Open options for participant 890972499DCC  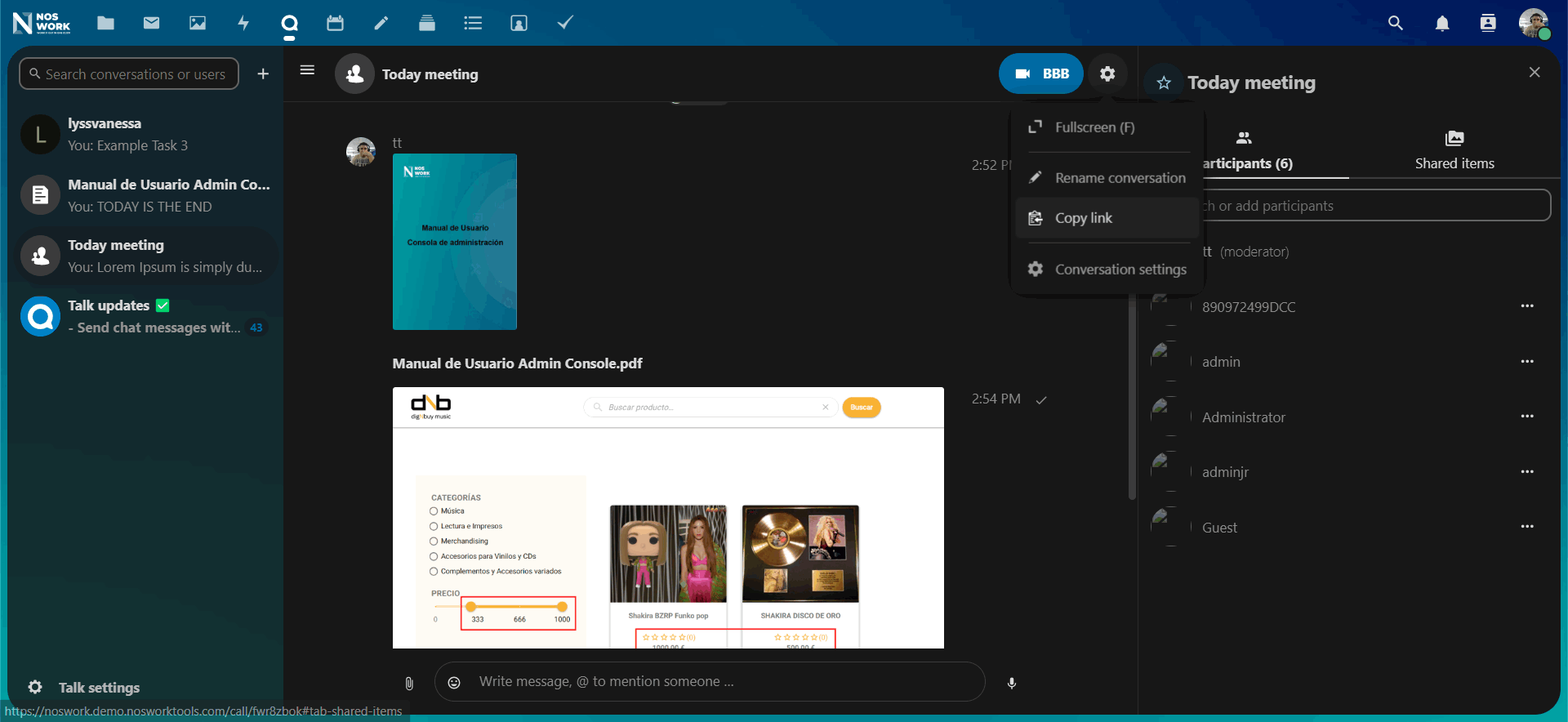tap(1527, 306)
